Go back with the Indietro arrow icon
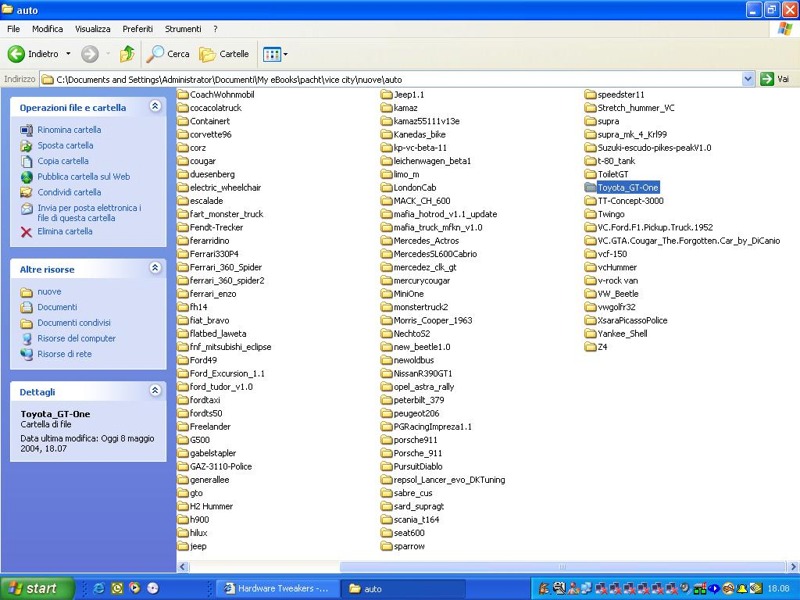 click(16, 54)
